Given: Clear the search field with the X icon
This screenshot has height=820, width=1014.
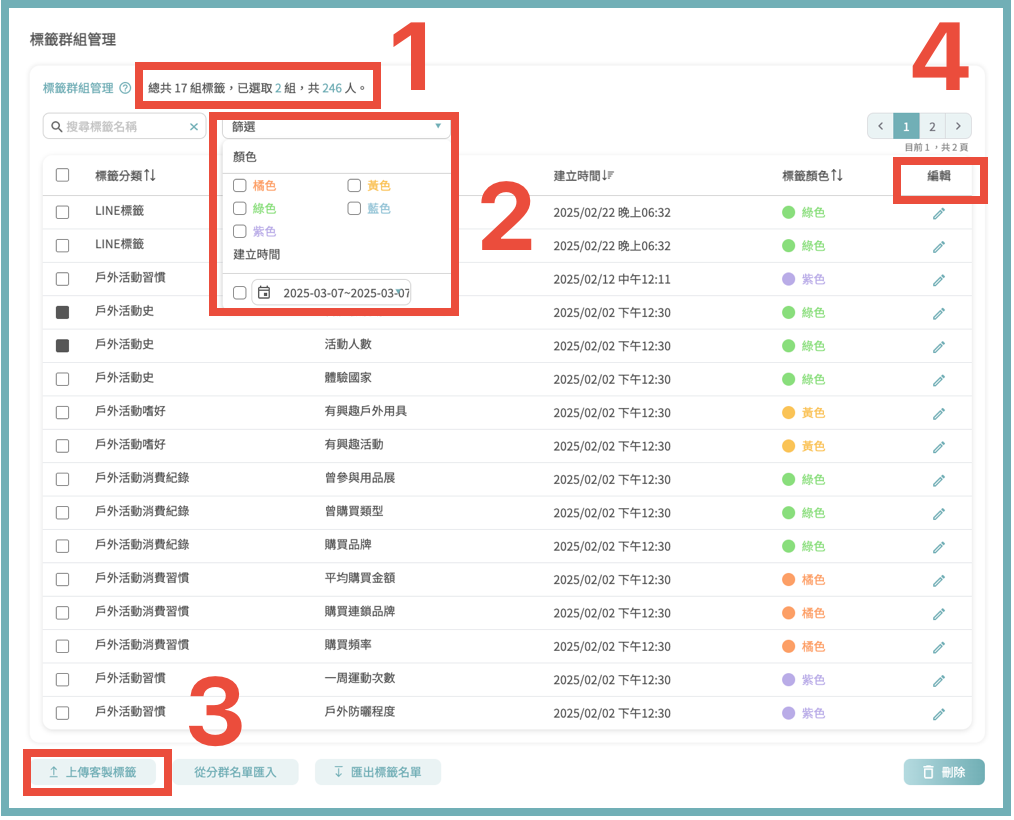Looking at the screenshot, I should (194, 127).
